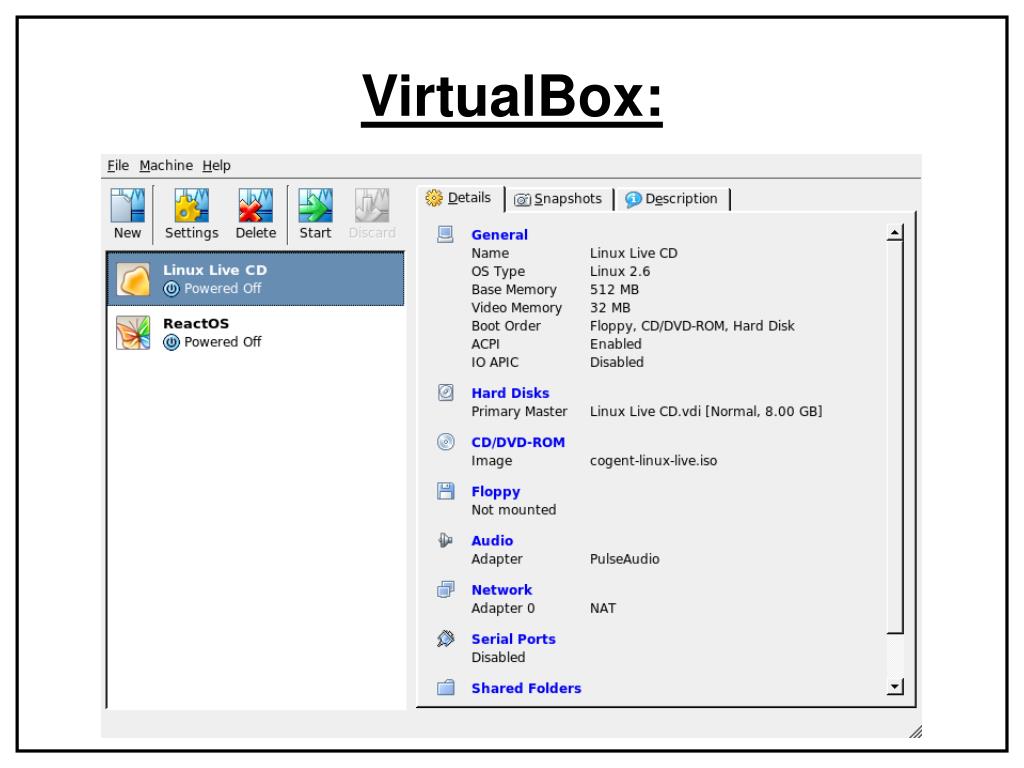Click the details pane vertical scrollbar thumb
Screen dimensions: 1024x768
895,437
